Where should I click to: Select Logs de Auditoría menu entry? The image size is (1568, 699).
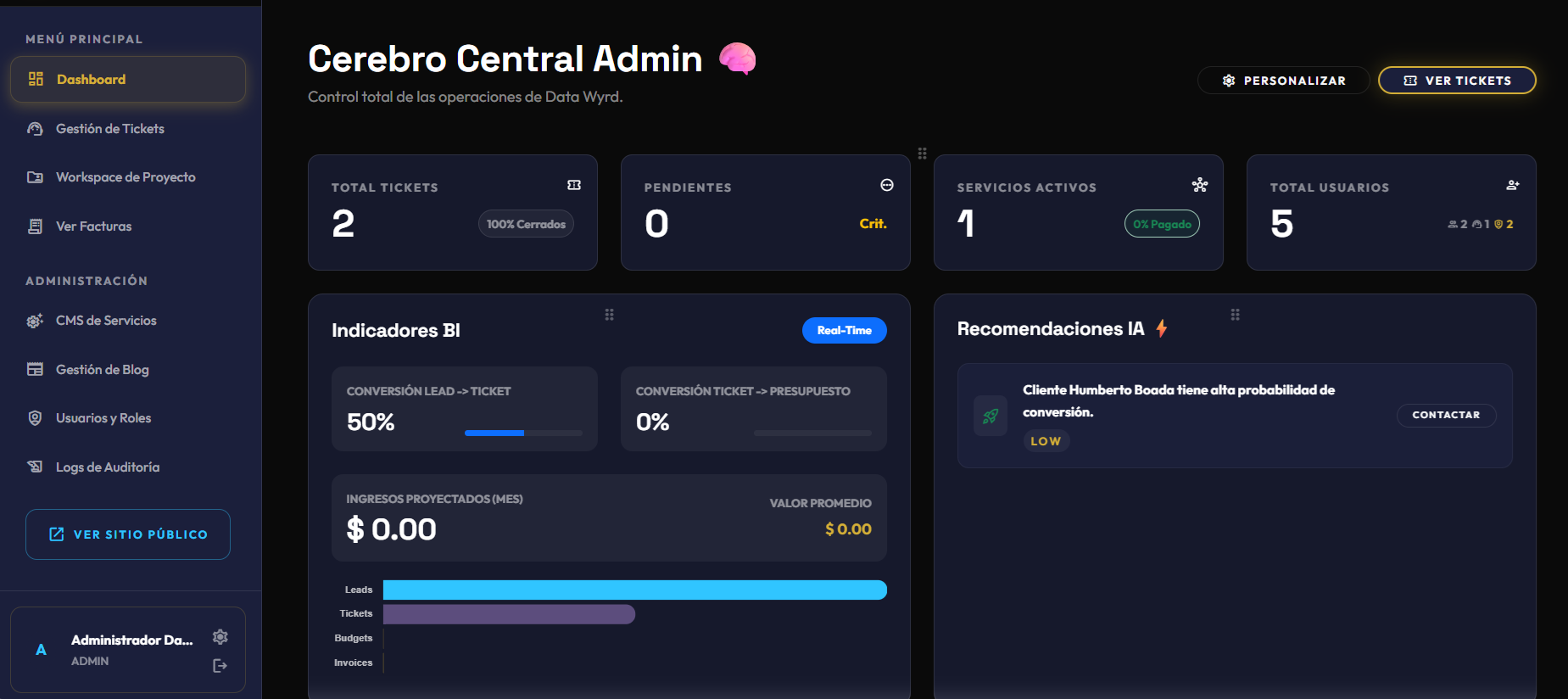[x=108, y=467]
